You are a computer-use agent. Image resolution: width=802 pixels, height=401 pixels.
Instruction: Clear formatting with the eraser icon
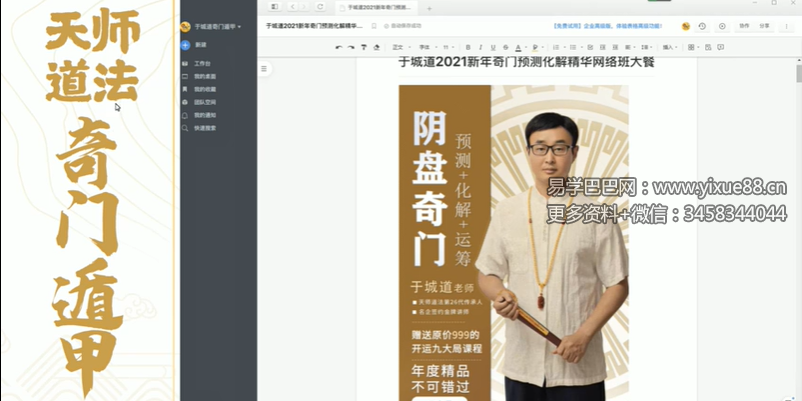[376, 47]
